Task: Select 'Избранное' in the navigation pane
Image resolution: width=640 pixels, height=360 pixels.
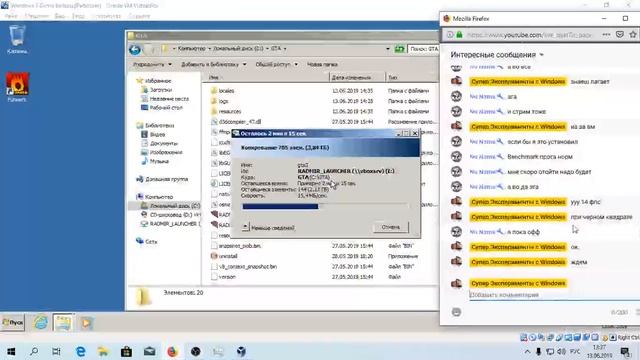Action: (154, 81)
